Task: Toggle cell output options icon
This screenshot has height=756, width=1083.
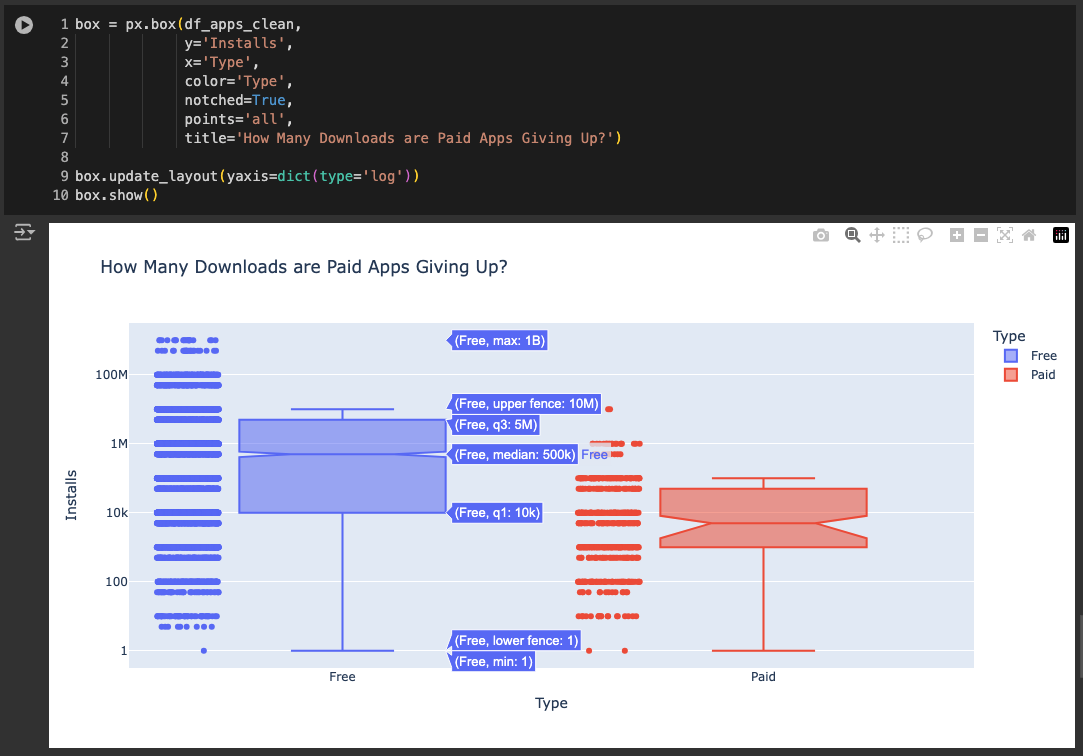Action: click(x=24, y=232)
